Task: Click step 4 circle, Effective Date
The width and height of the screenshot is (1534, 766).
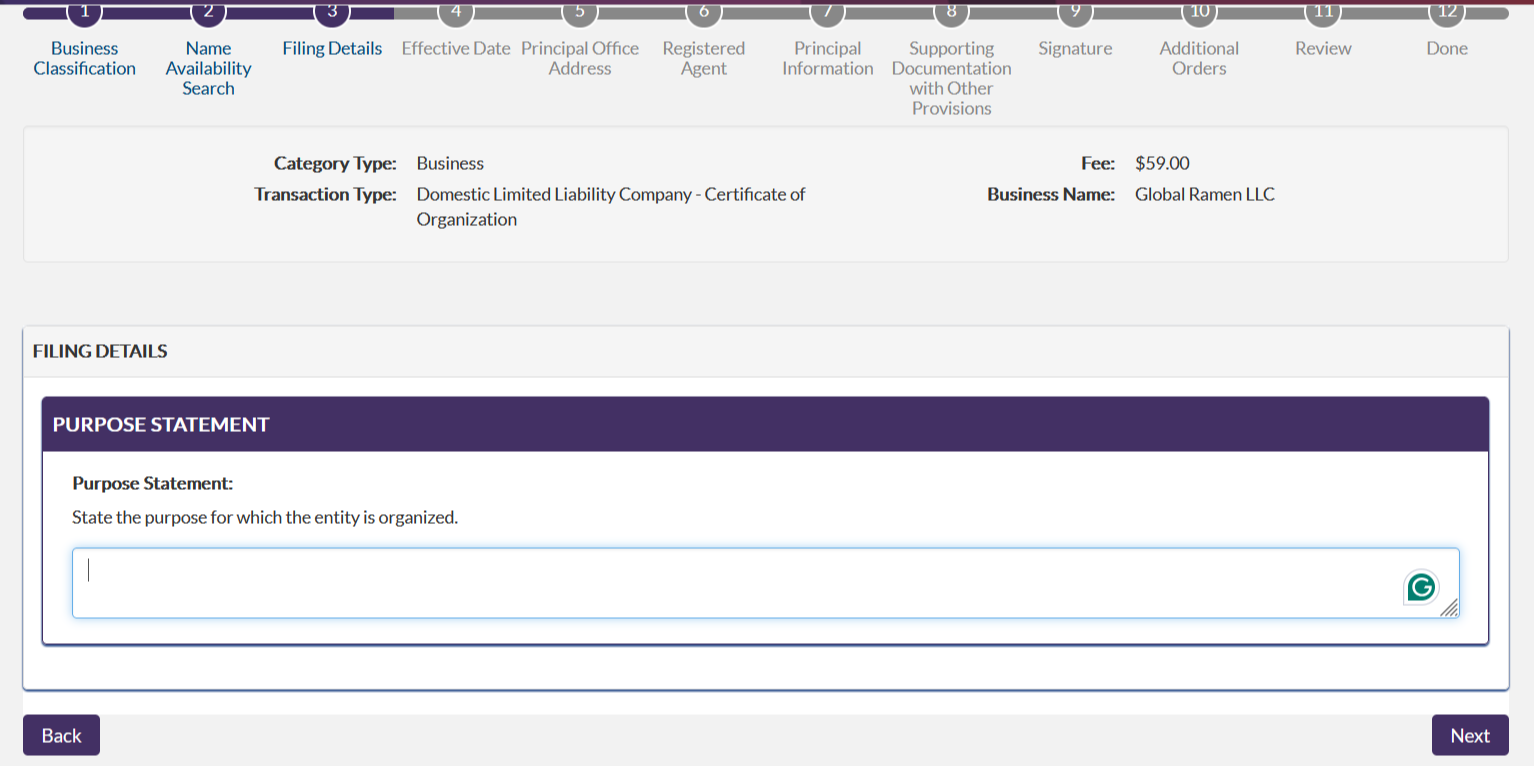Action: click(456, 11)
